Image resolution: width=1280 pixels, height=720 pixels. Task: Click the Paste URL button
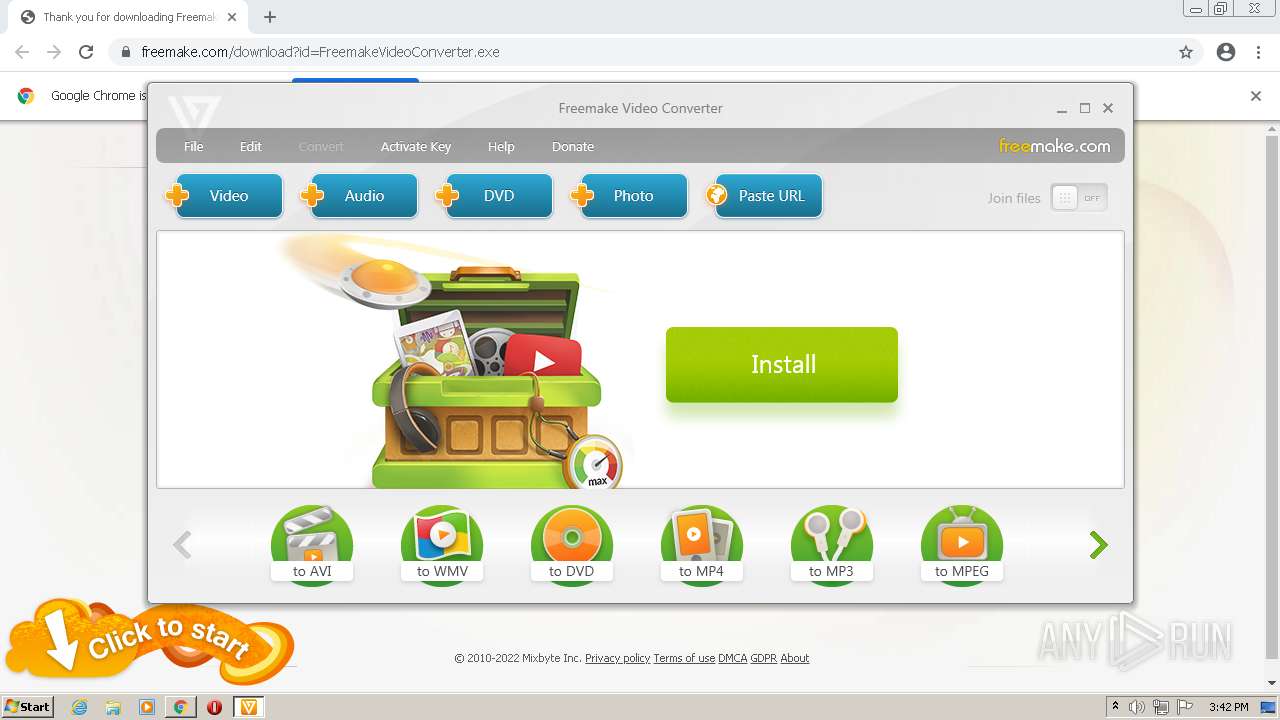click(x=768, y=196)
